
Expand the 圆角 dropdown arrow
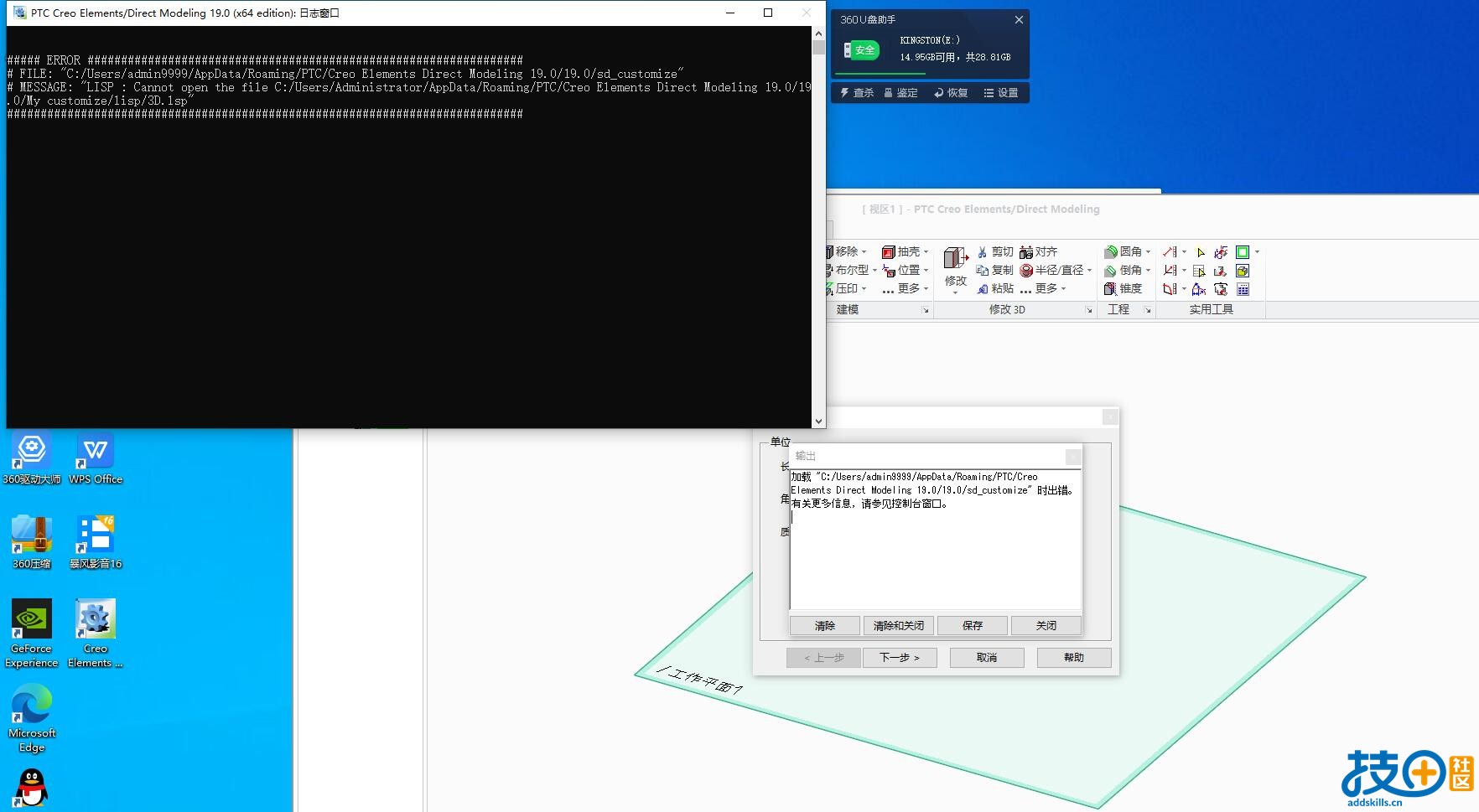1148,252
